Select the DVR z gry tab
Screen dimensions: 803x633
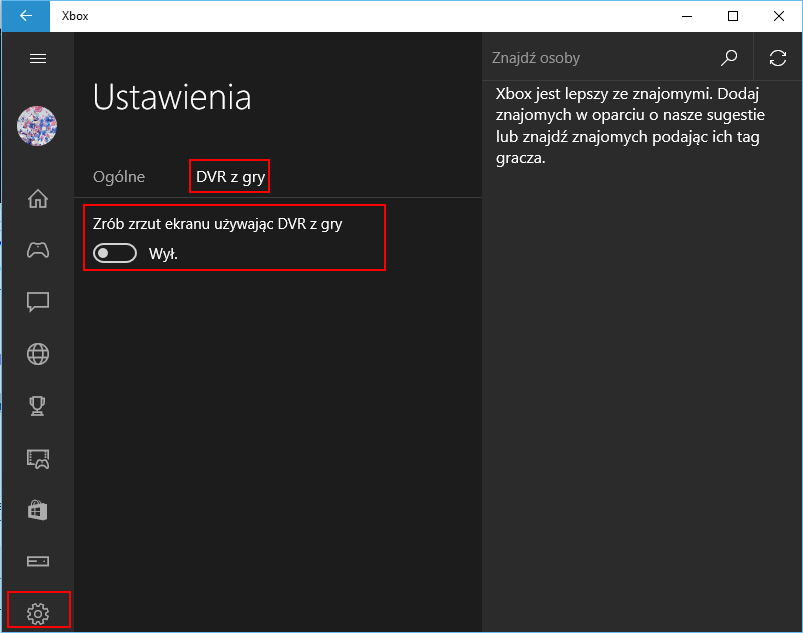tap(230, 177)
